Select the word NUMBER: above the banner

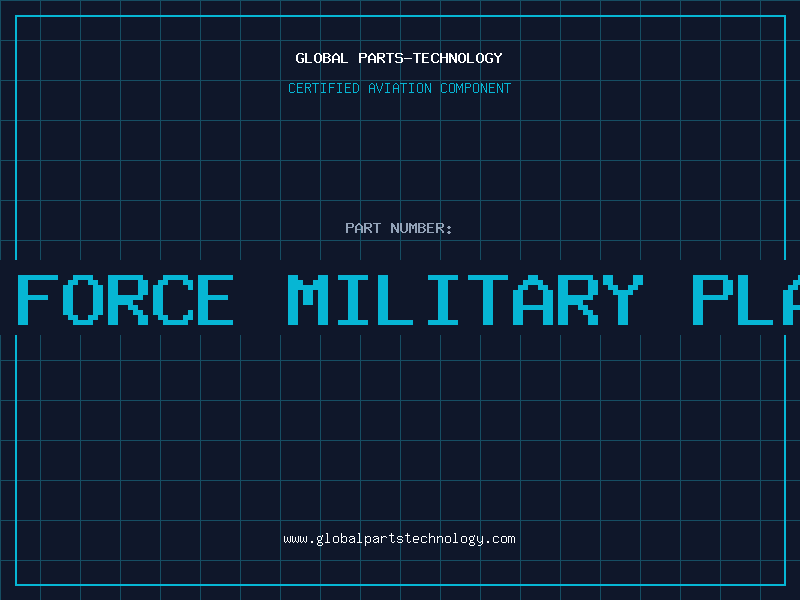pos(421,228)
